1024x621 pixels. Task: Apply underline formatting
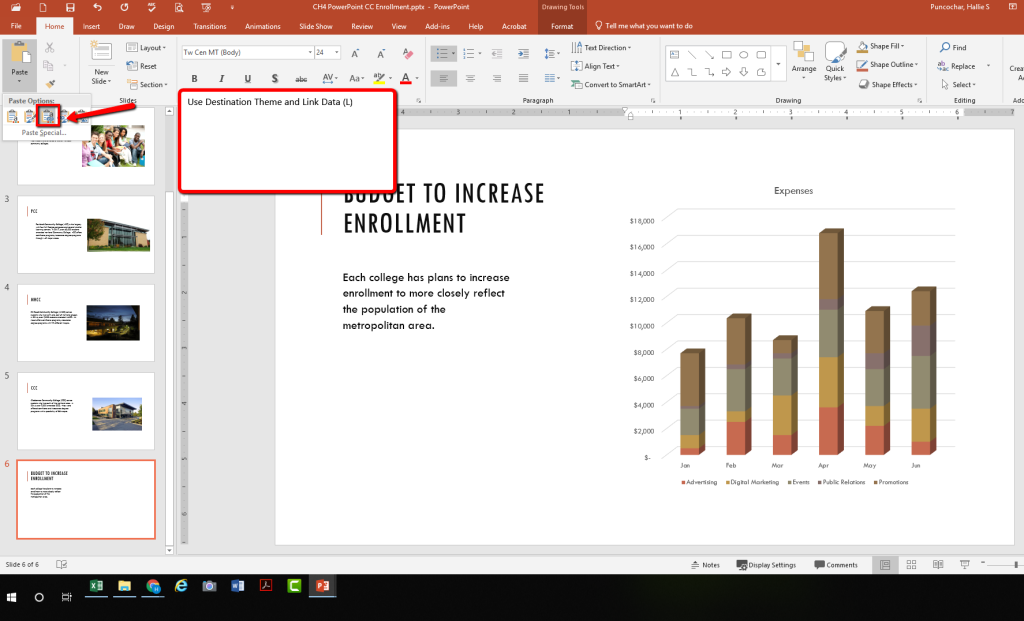point(247,78)
